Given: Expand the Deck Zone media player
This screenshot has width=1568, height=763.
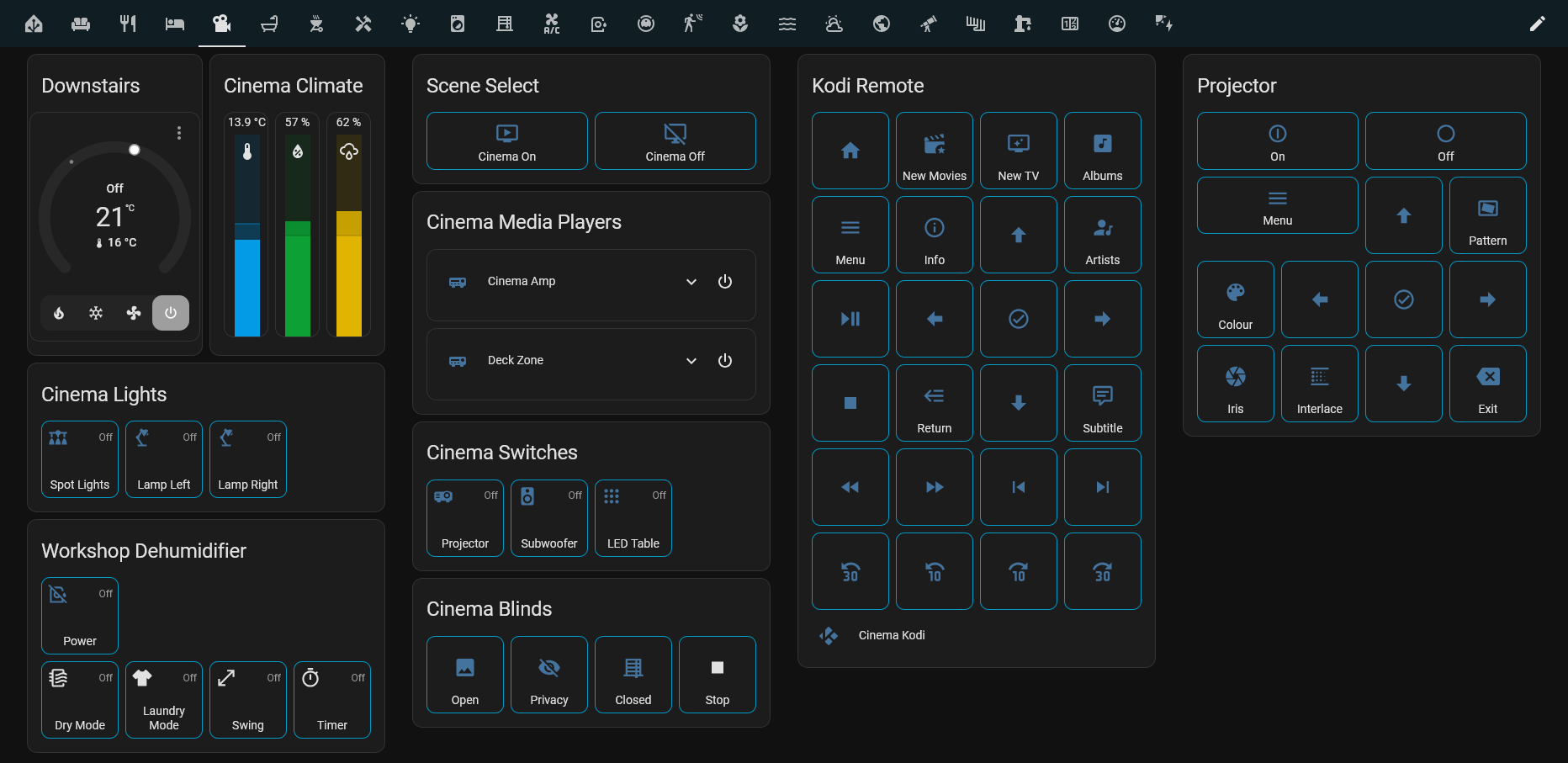Looking at the screenshot, I should [x=691, y=361].
